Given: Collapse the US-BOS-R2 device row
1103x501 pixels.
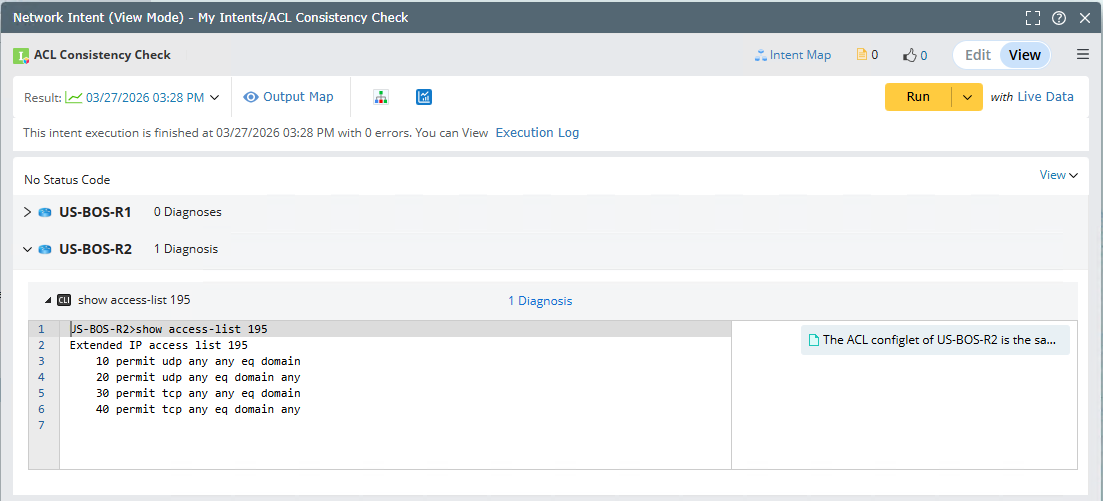Looking at the screenshot, I should 27,249.
